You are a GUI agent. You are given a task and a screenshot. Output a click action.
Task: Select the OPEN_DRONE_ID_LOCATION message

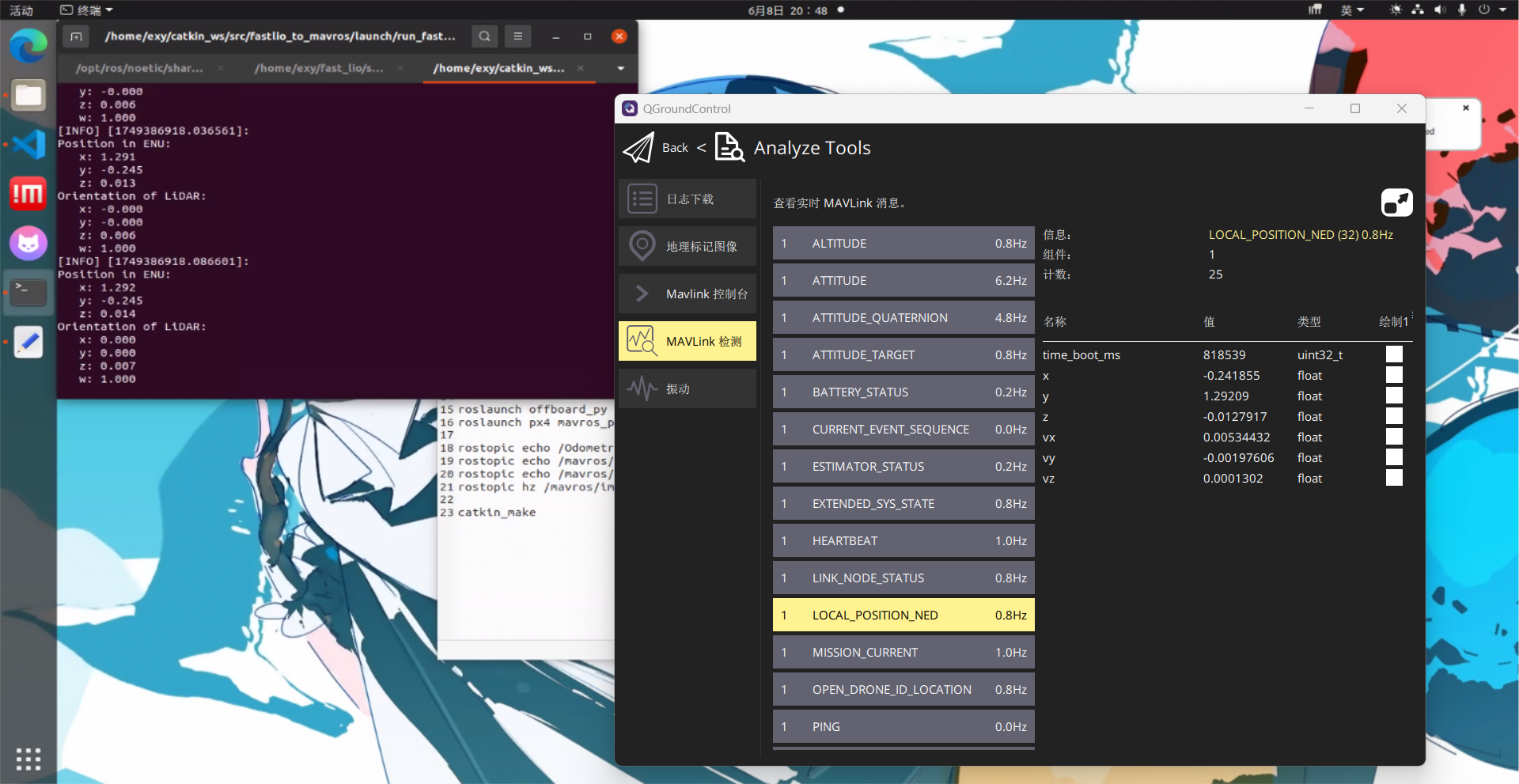click(903, 689)
